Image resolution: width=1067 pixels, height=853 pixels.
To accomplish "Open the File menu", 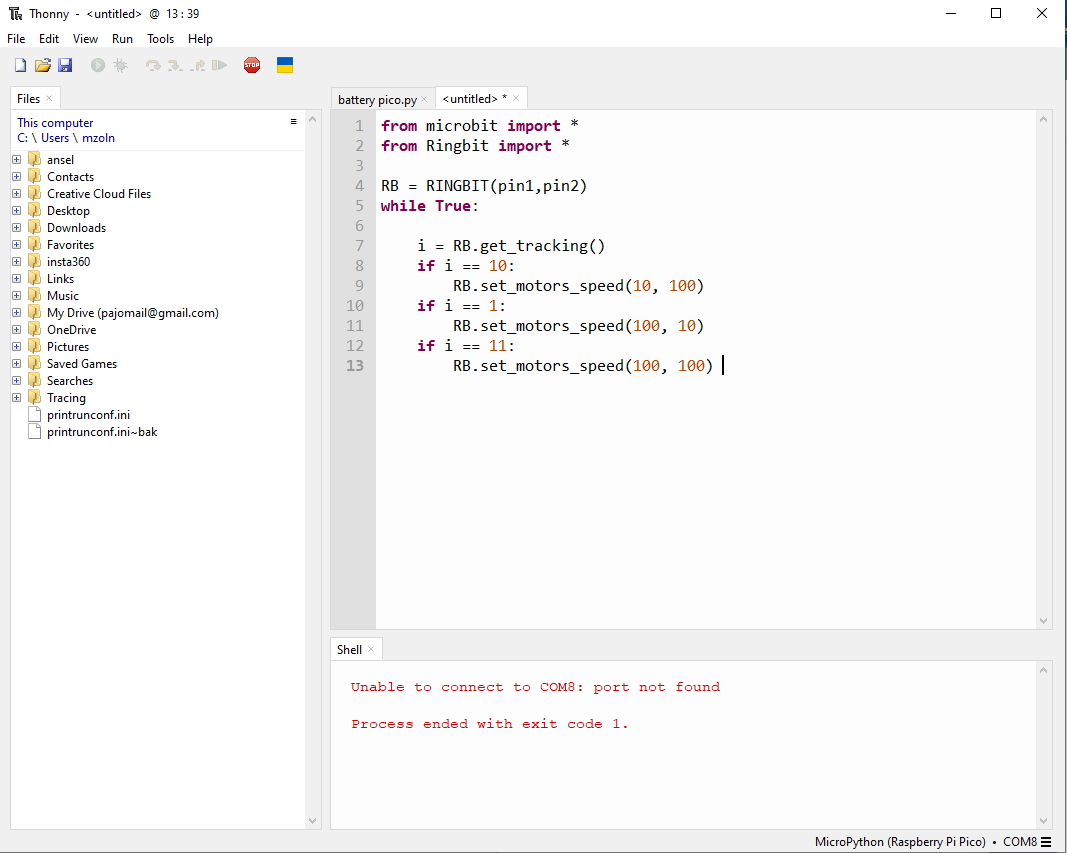I will (x=16, y=39).
